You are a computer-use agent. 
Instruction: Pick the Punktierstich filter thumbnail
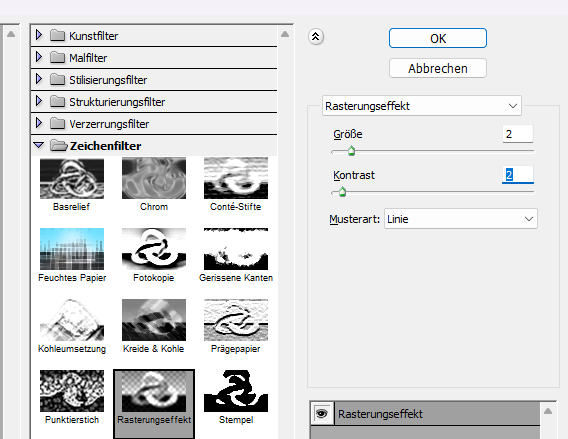pos(72,391)
